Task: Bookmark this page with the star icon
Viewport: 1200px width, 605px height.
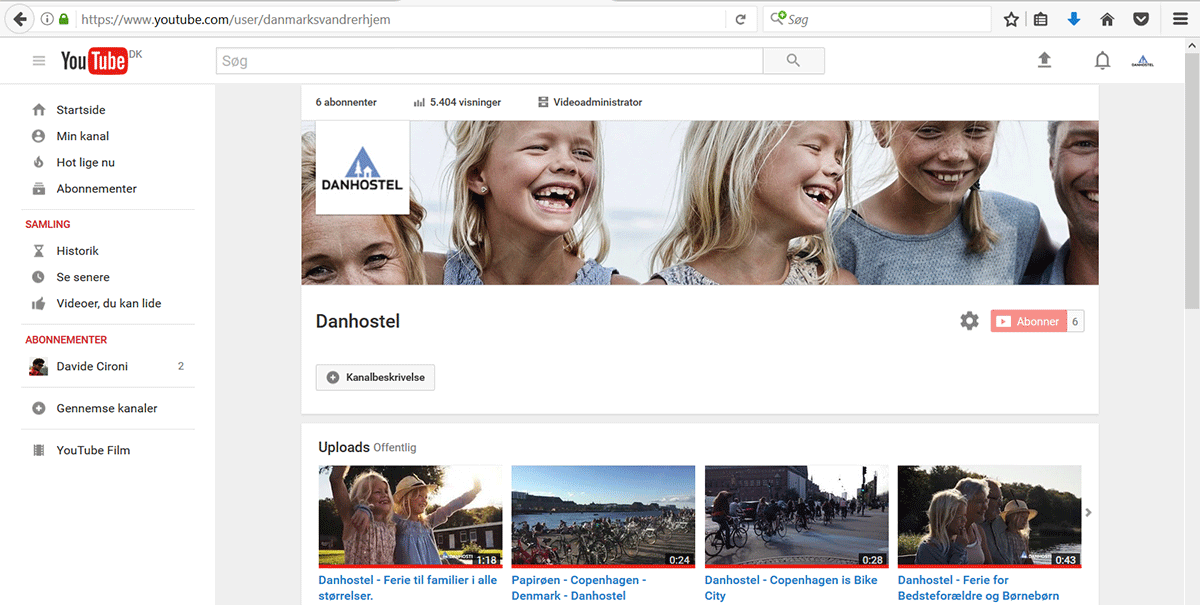Action: coord(1011,19)
